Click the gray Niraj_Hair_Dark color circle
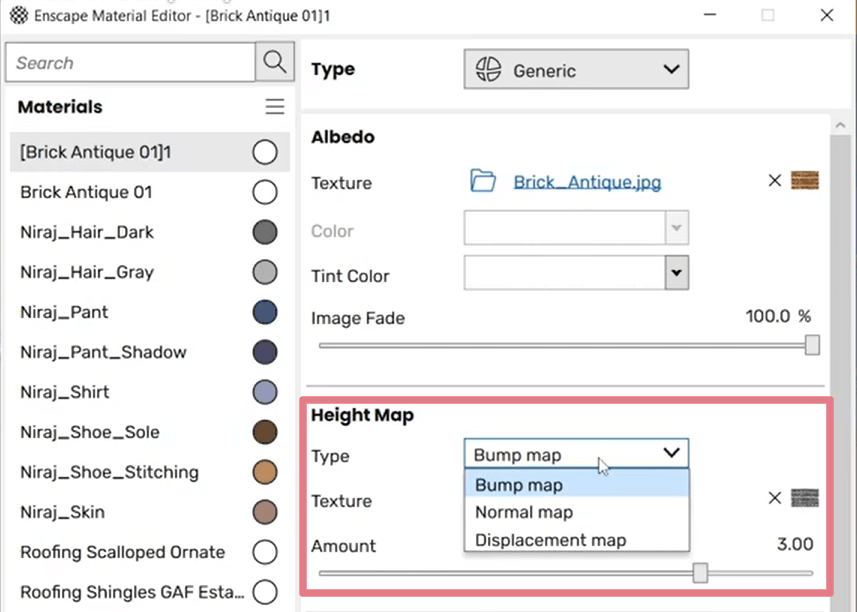This screenshot has width=857, height=612. click(x=265, y=232)
